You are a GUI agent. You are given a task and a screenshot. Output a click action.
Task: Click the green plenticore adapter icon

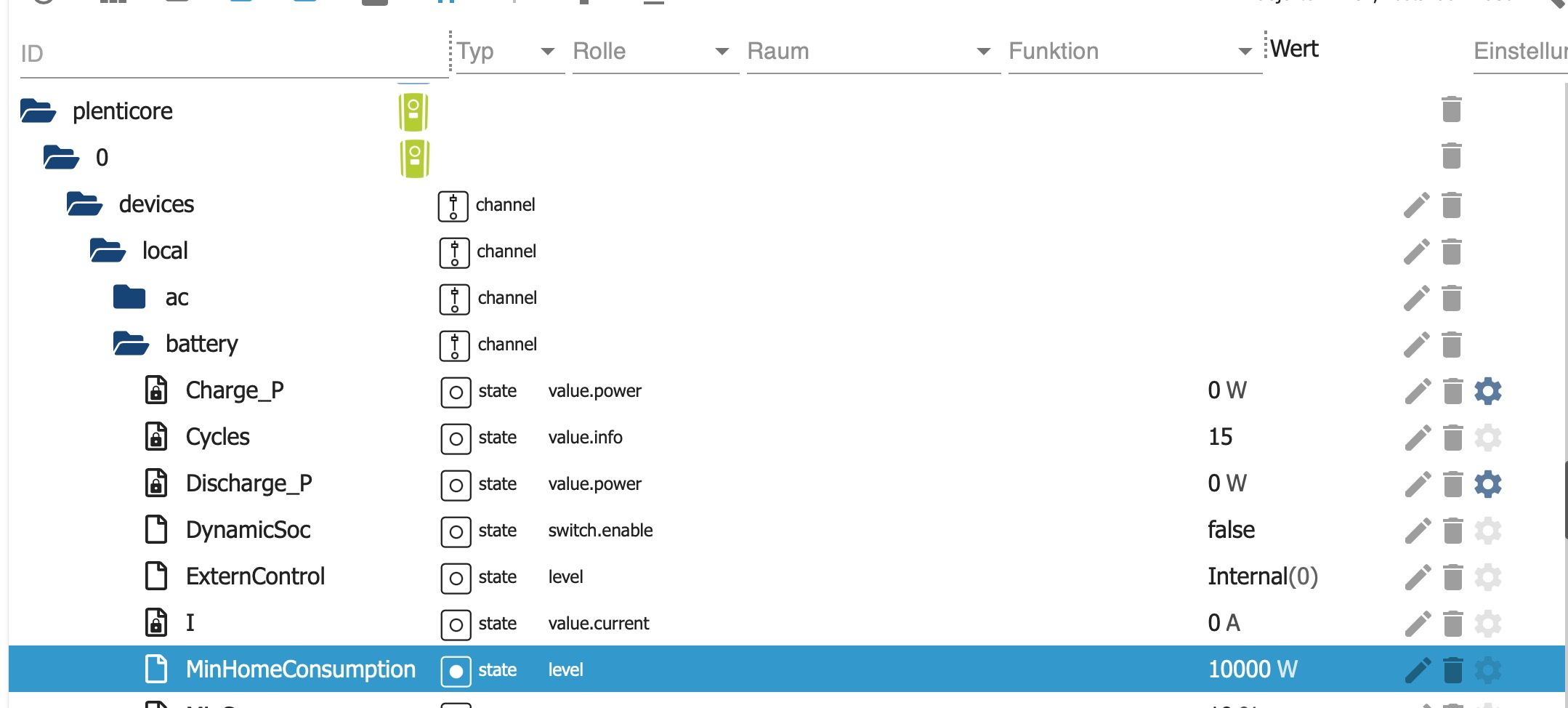coord(413,112)
